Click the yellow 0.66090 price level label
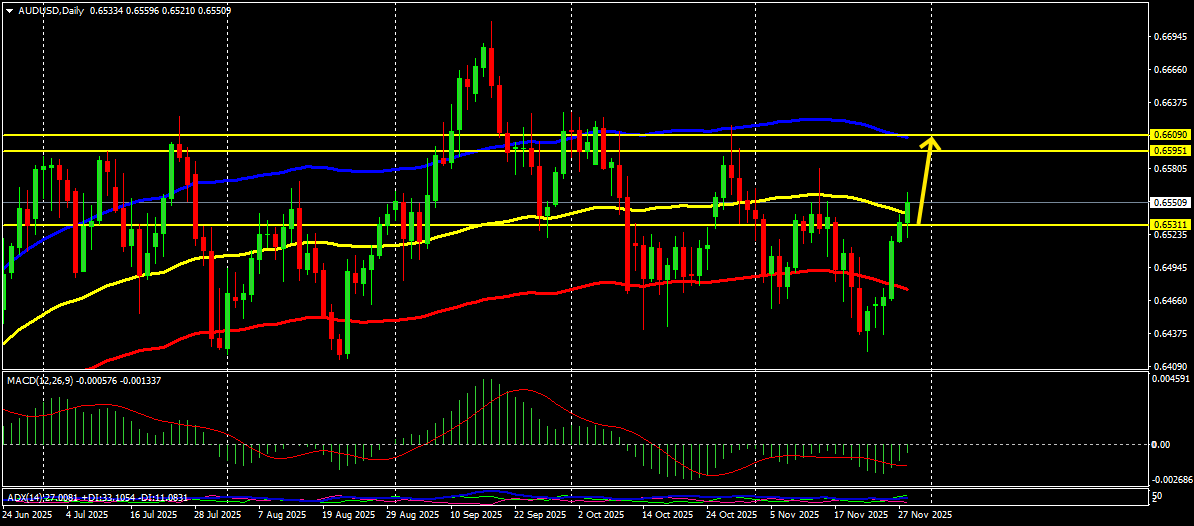 click(1169, 135)
